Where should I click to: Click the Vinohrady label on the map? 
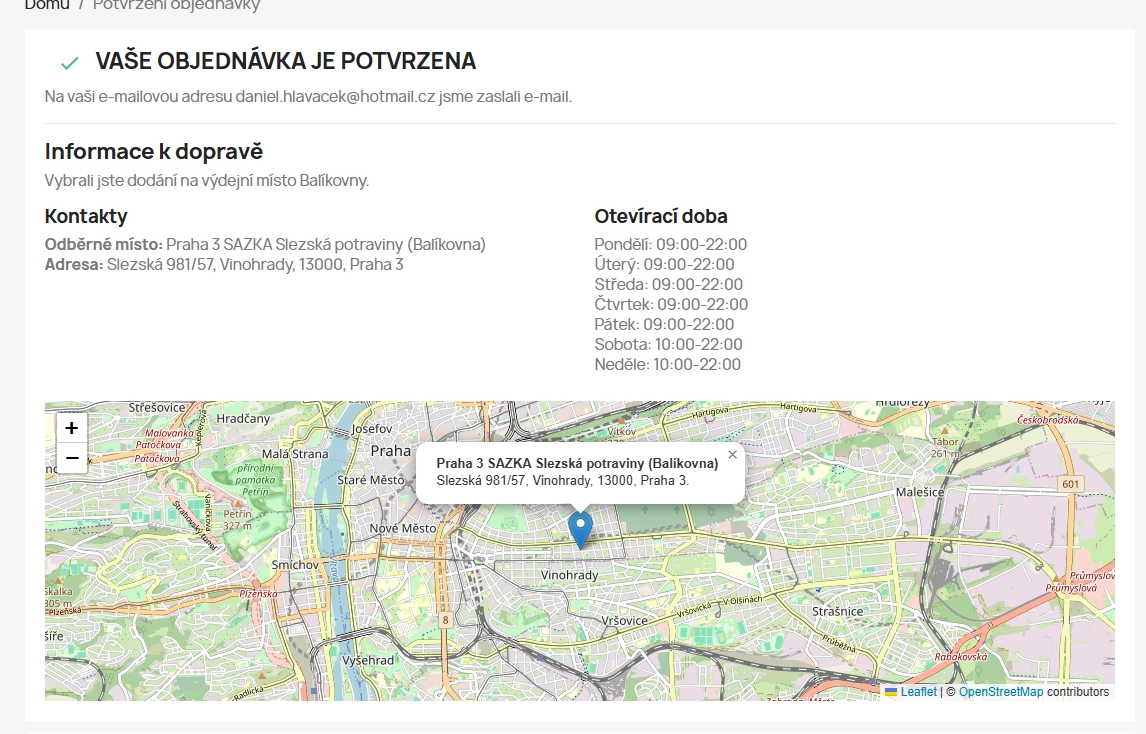(569, 575)
